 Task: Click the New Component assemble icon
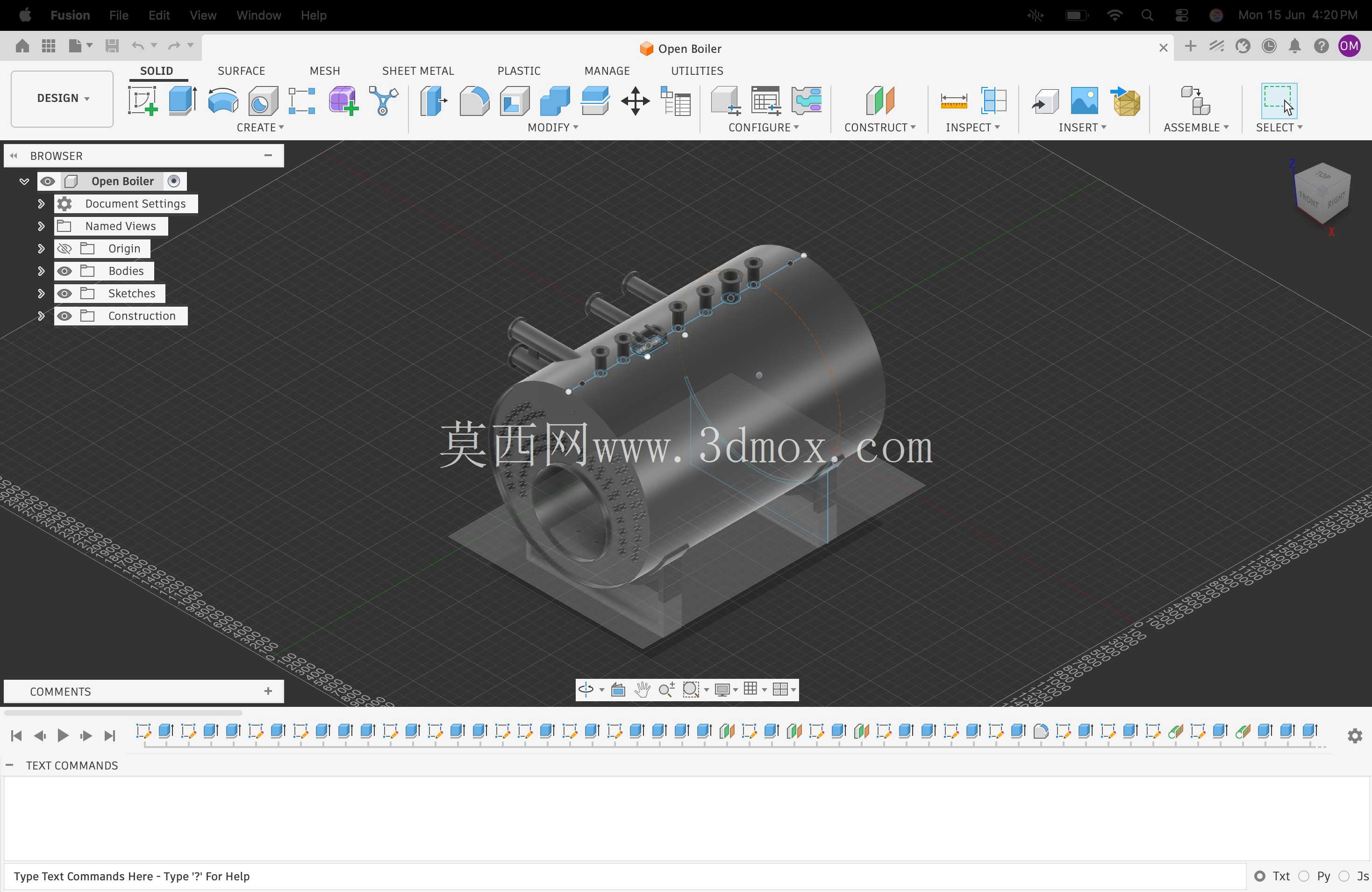[x=1196, y=101]
